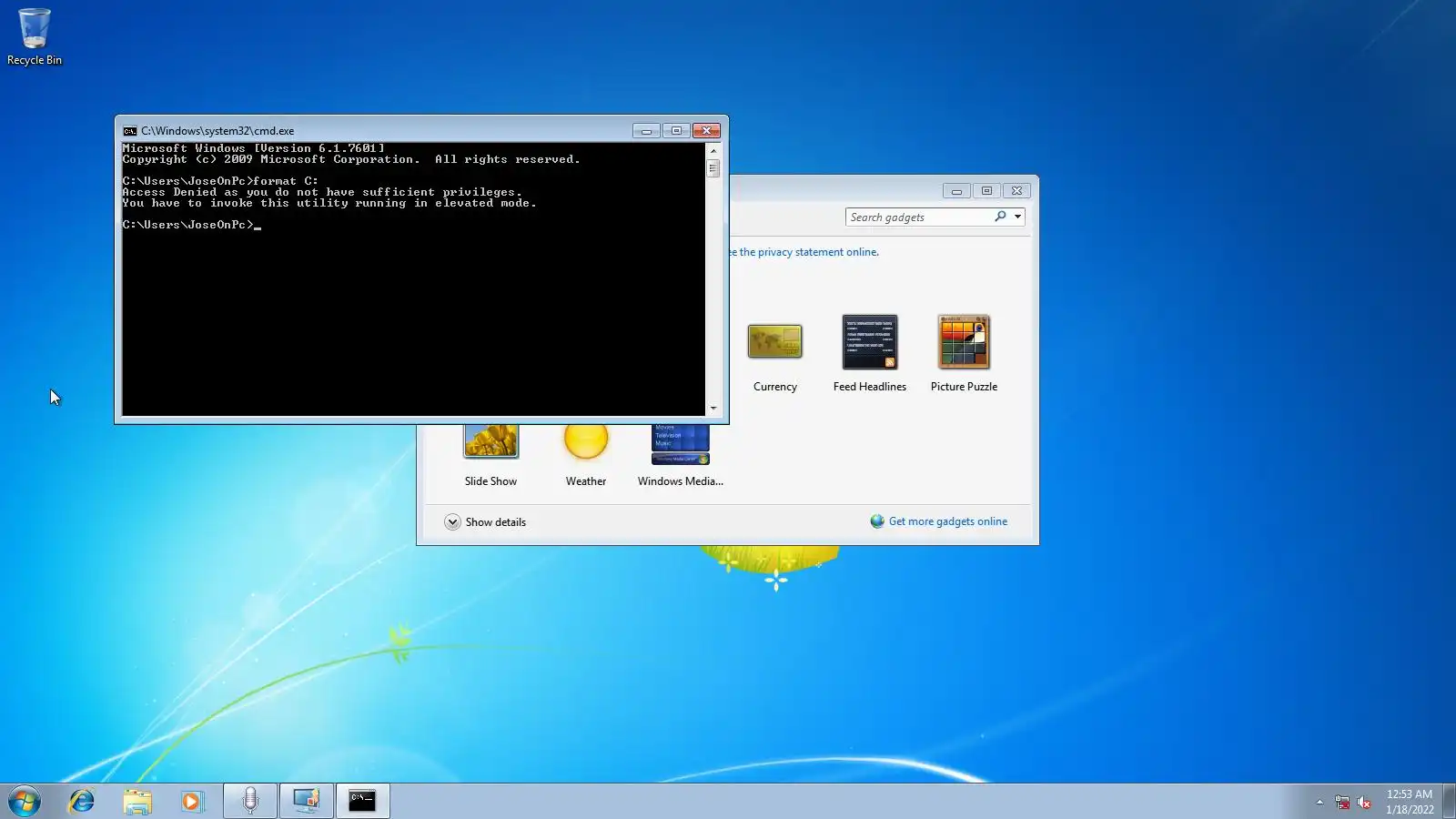Open Windows Media Player from the taskbar

pyautogui.click(x=192, y=801)
